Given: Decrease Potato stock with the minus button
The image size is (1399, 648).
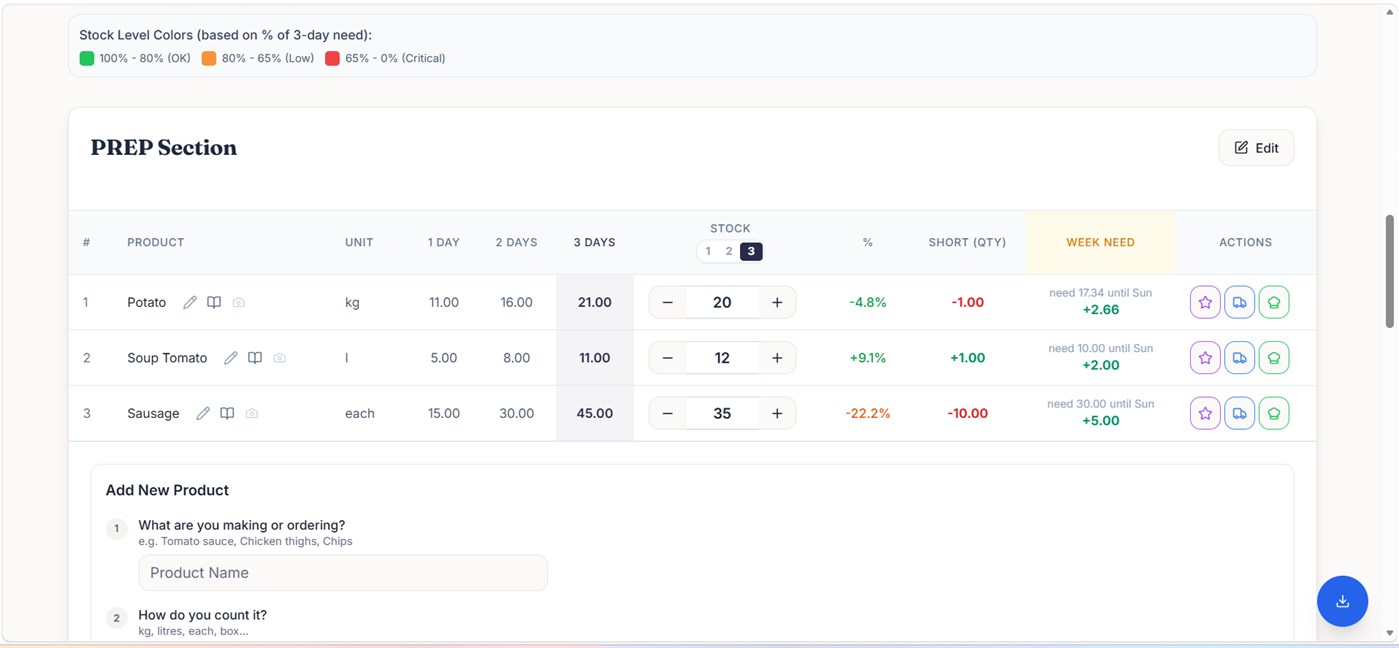Looking at the screenshot, I should click(x=667, y=302).
